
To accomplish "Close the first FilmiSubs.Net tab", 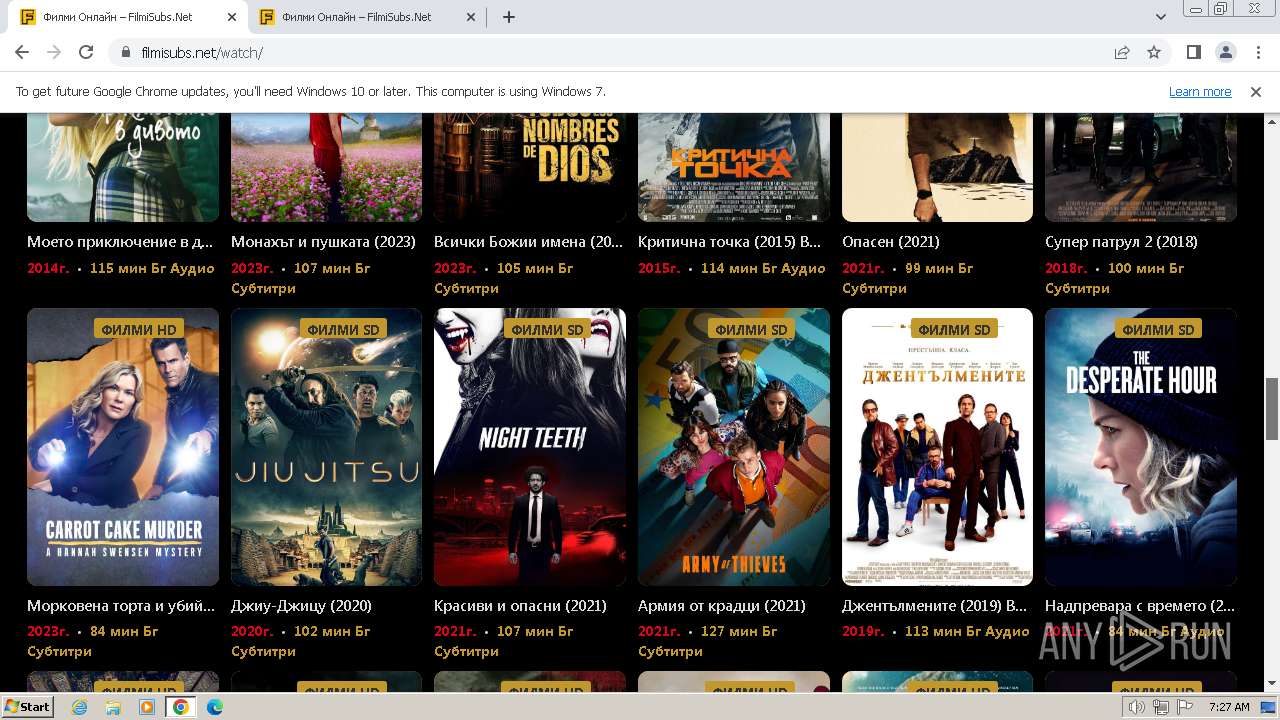I will click(x=232, y=17).
